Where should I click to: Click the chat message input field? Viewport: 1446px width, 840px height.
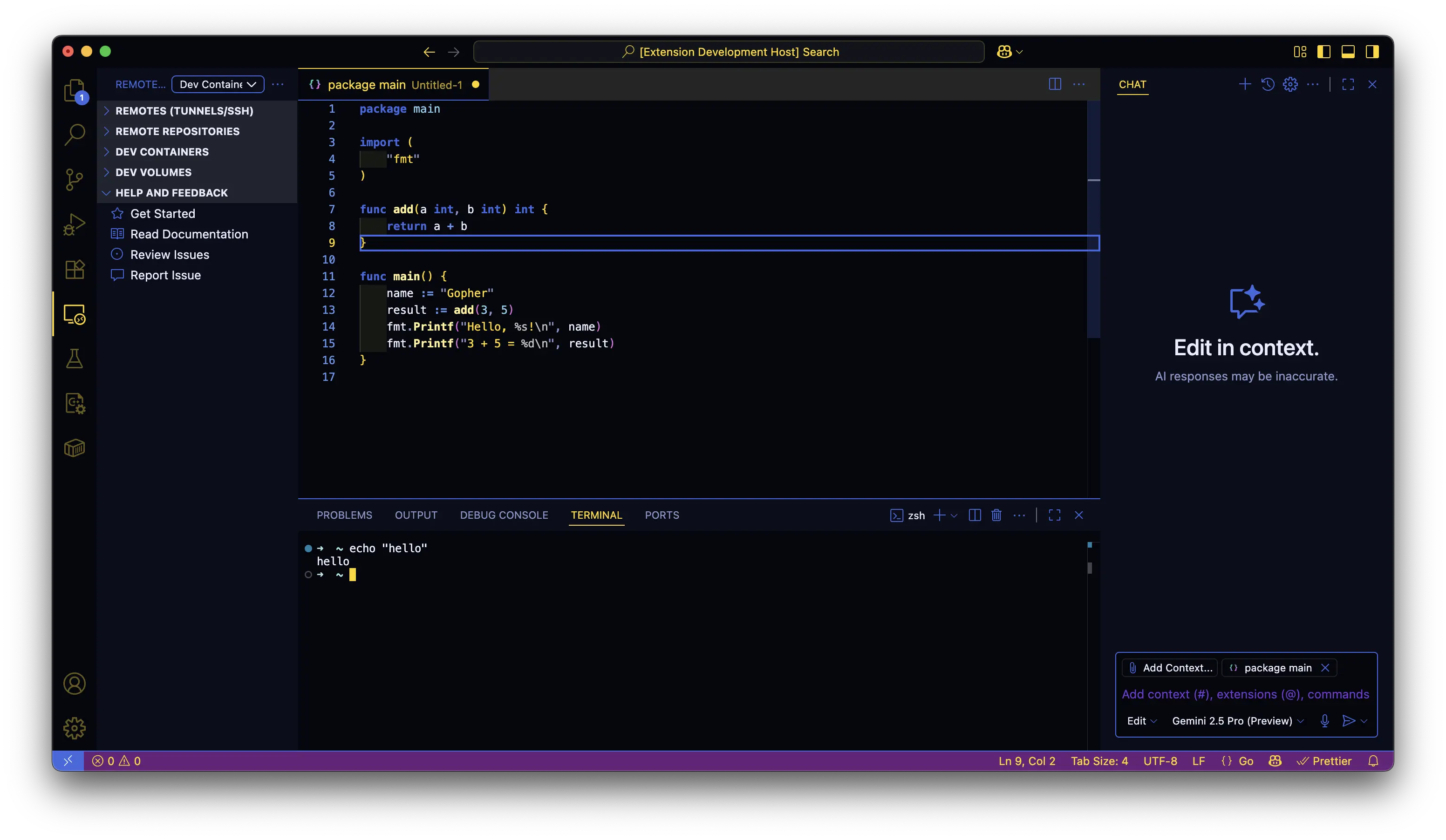[x=1245, y=694]
